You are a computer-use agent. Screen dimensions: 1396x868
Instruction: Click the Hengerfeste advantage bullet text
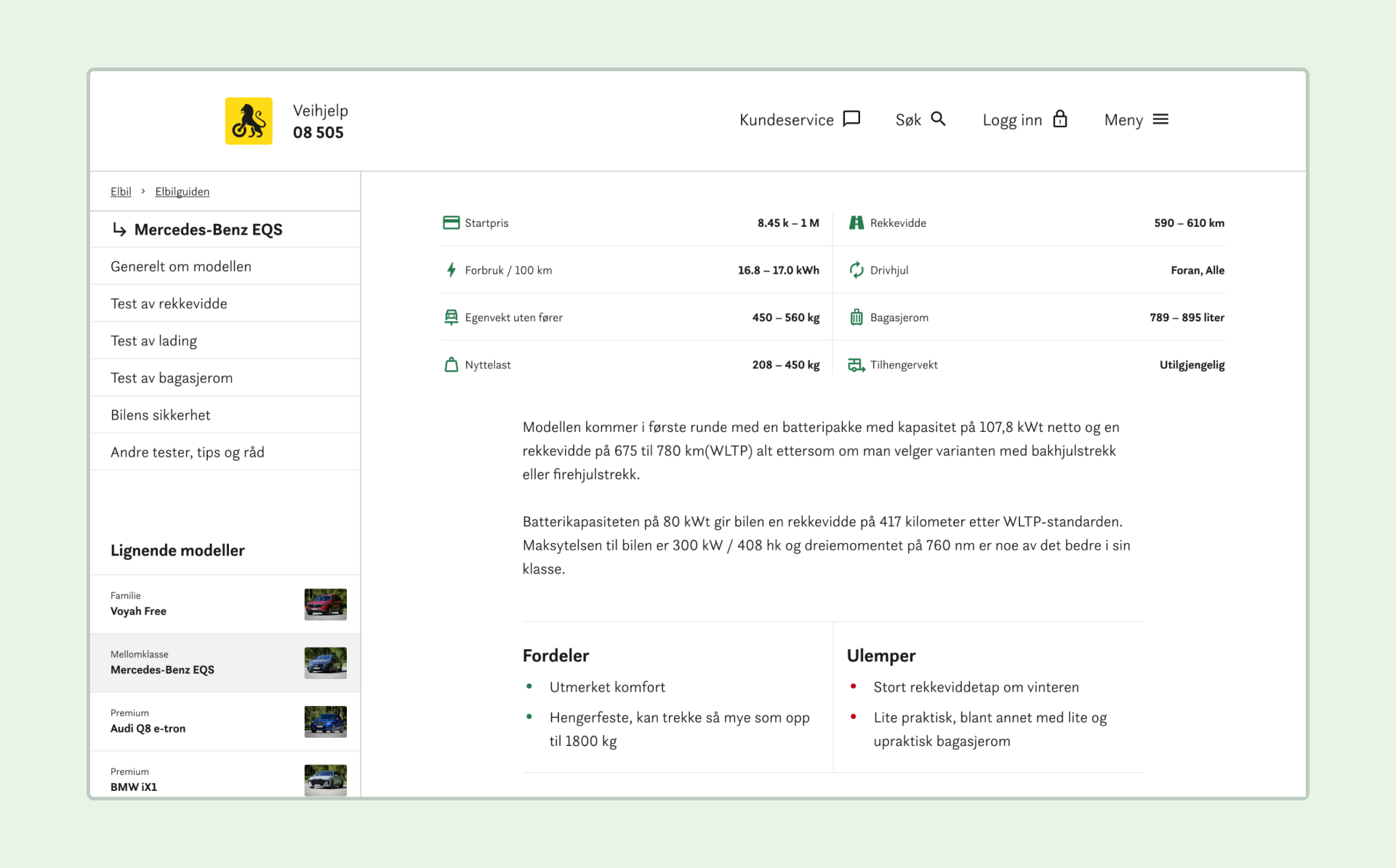click(679, 729)
